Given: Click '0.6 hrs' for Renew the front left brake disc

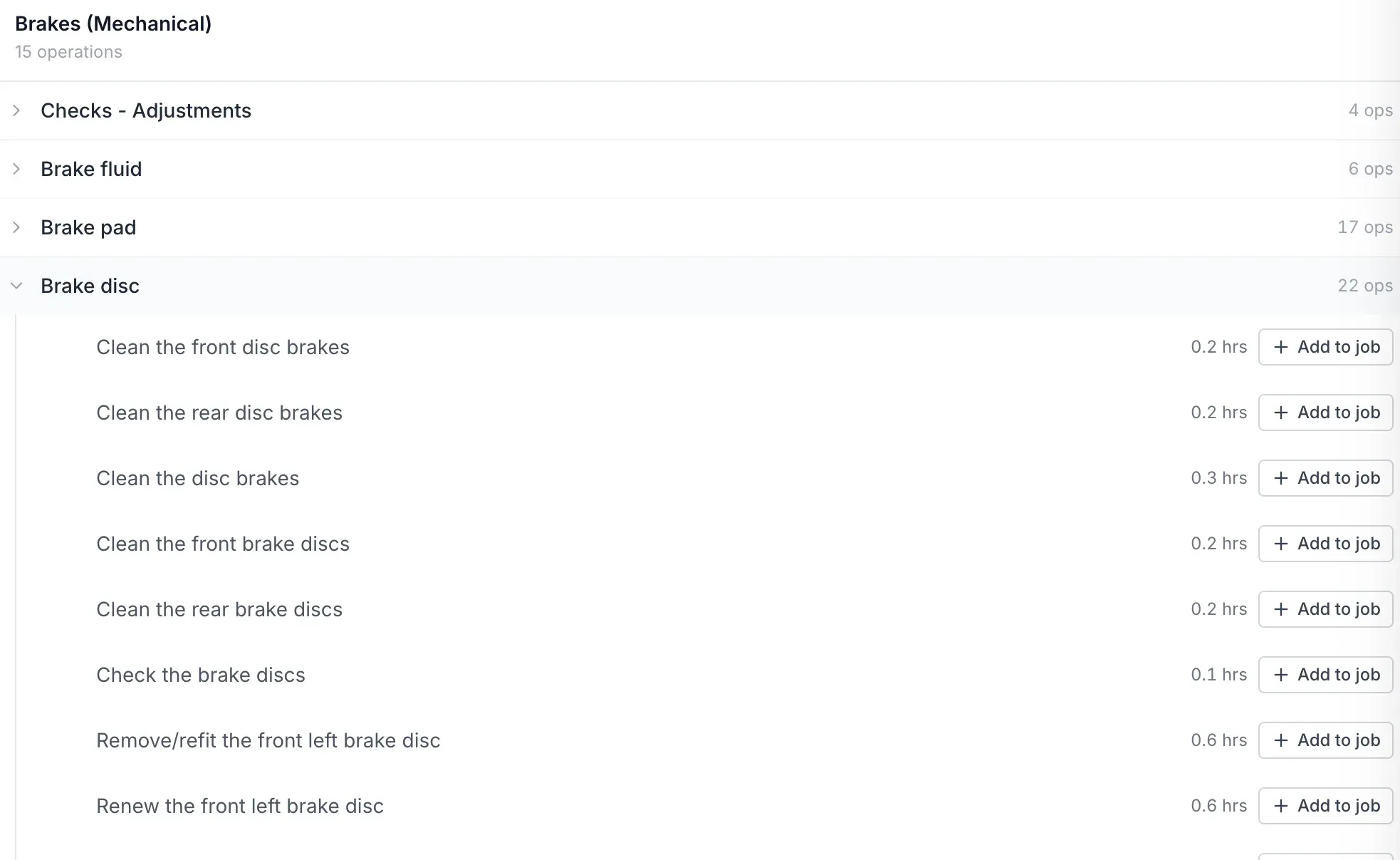Looking at the screenshot, I should pyautogui.click(x=1219, y=806).
